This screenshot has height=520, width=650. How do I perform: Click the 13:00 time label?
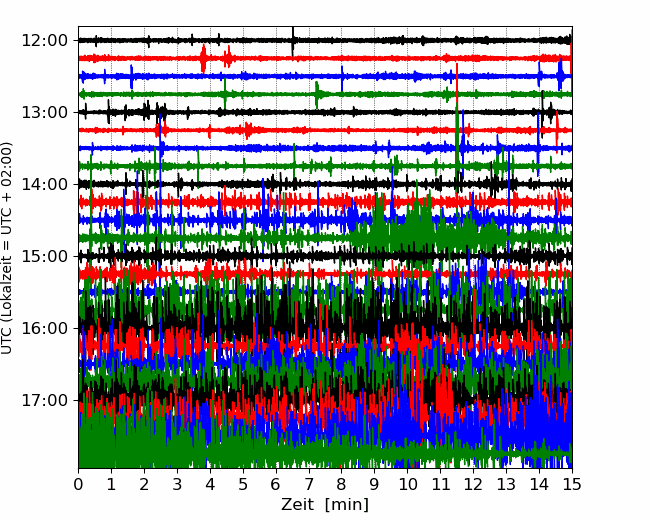click(45, 112)
